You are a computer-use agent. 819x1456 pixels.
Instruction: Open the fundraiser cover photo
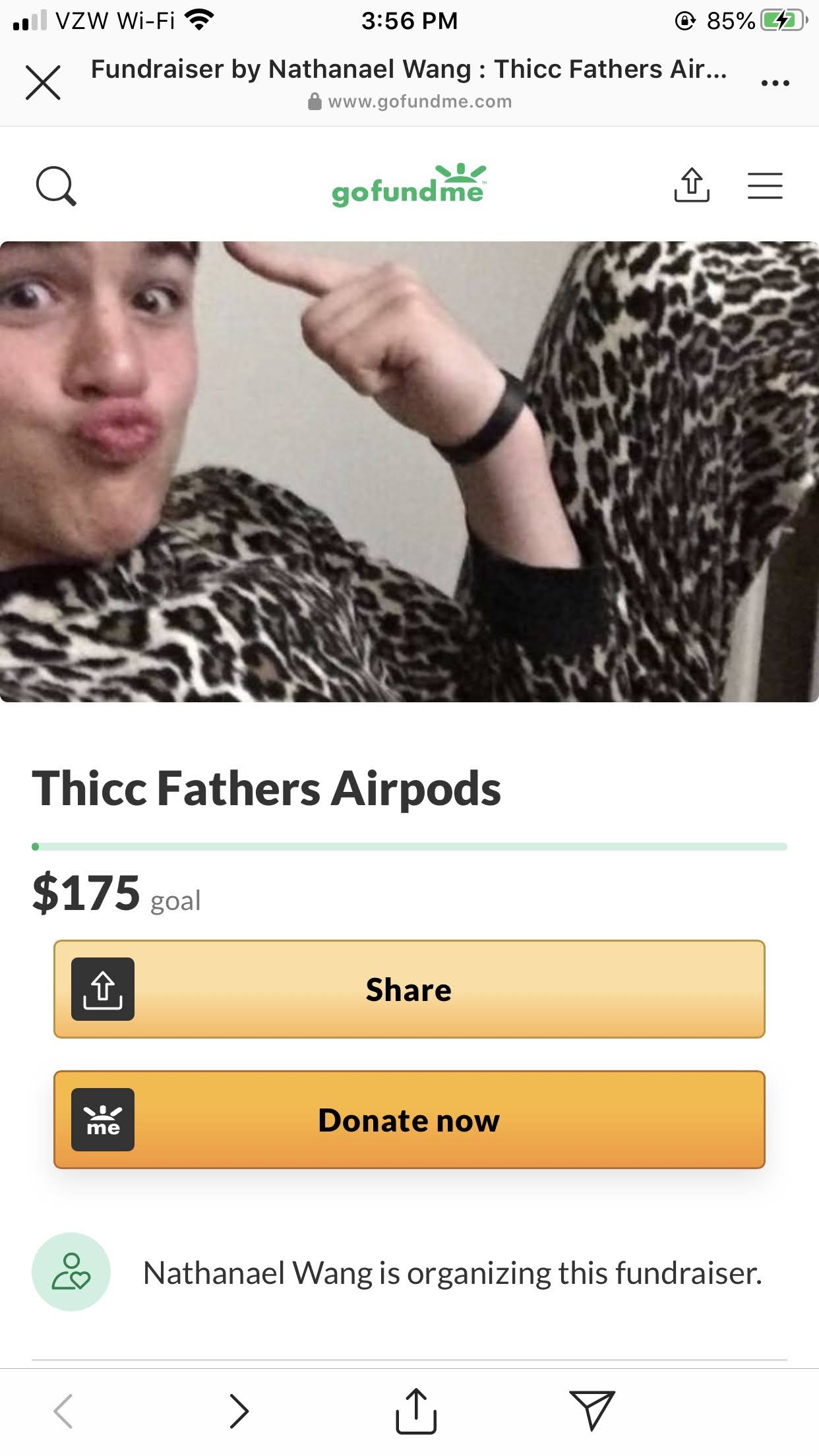pos(409,471)
